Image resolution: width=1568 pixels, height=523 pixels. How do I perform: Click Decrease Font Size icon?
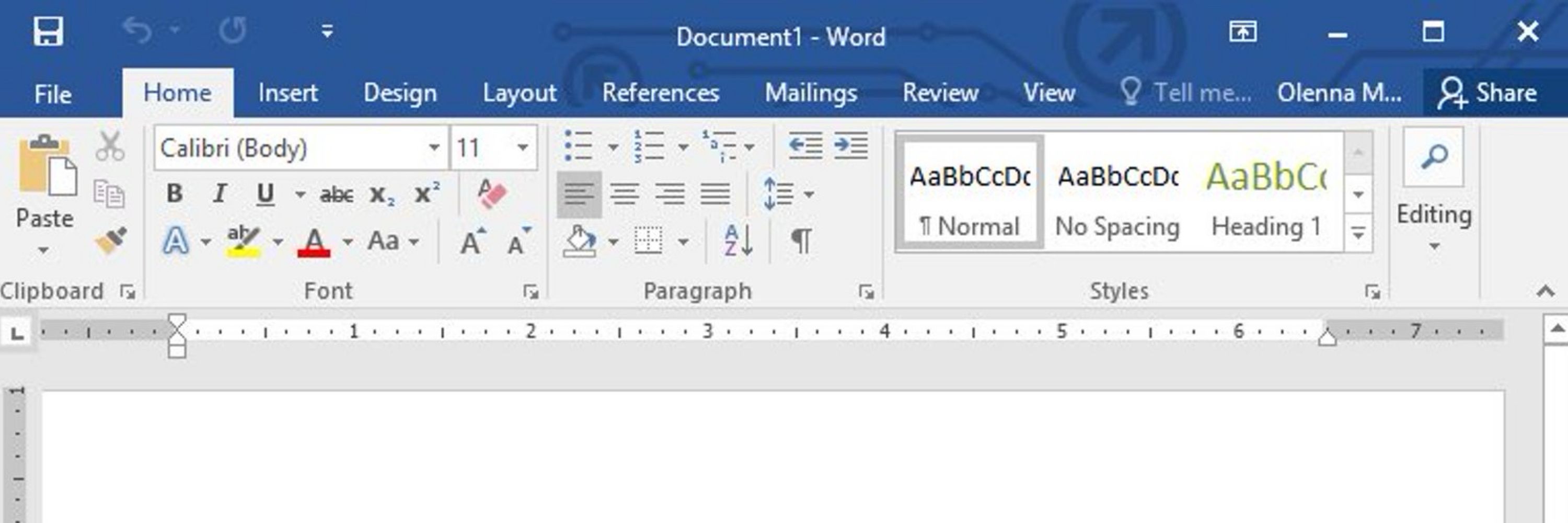pyautogui.click(x=519, y=241)
